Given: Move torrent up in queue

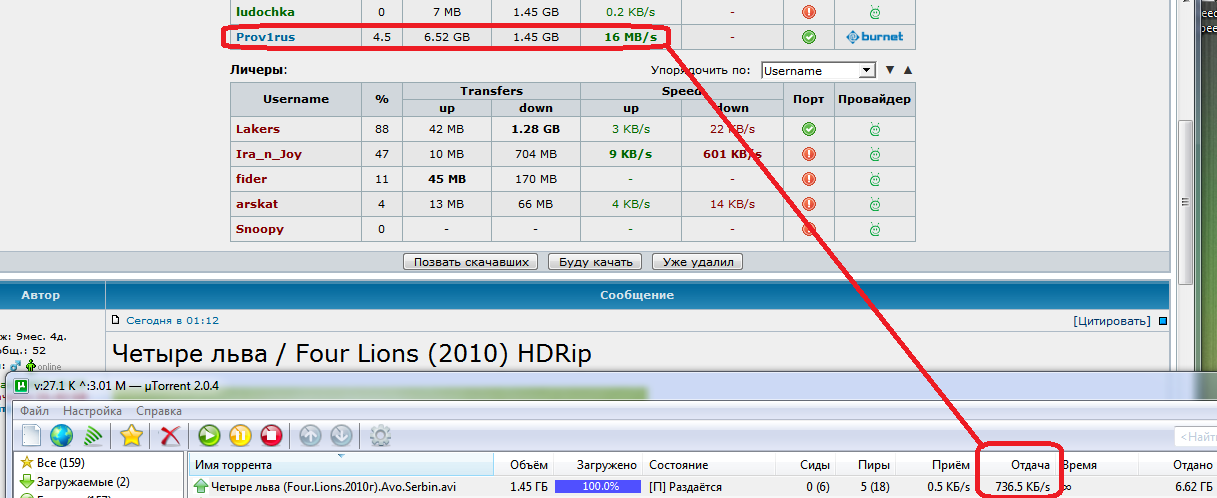Looking at the screenshot, I should click(310, 436).
